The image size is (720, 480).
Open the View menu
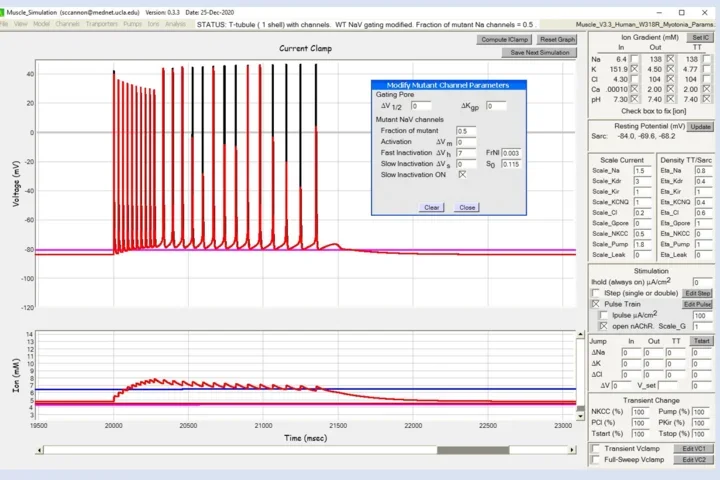tap(21, 24)
